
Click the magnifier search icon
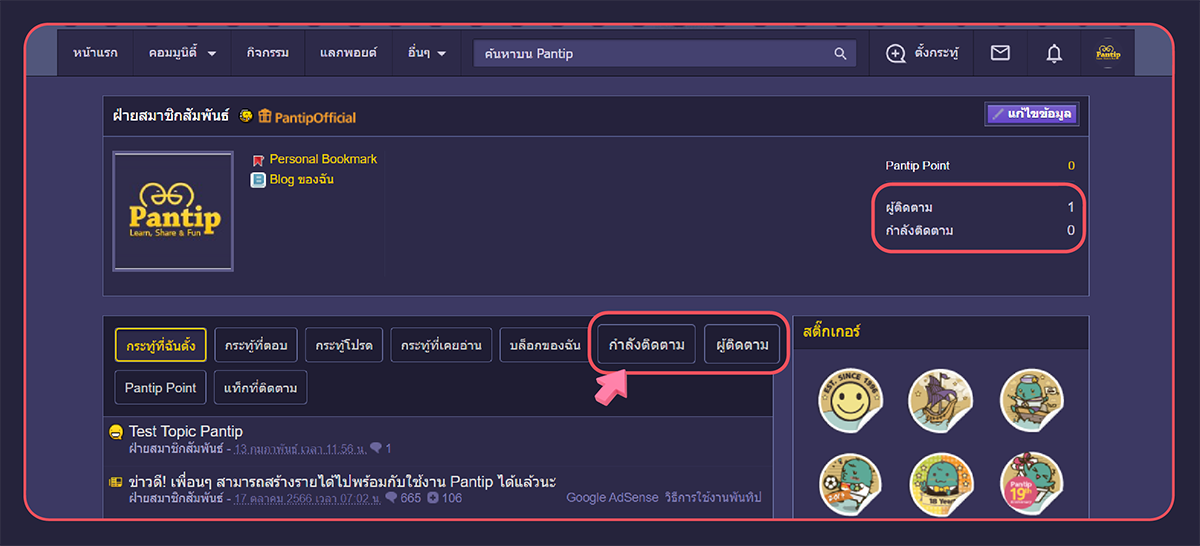841,53
